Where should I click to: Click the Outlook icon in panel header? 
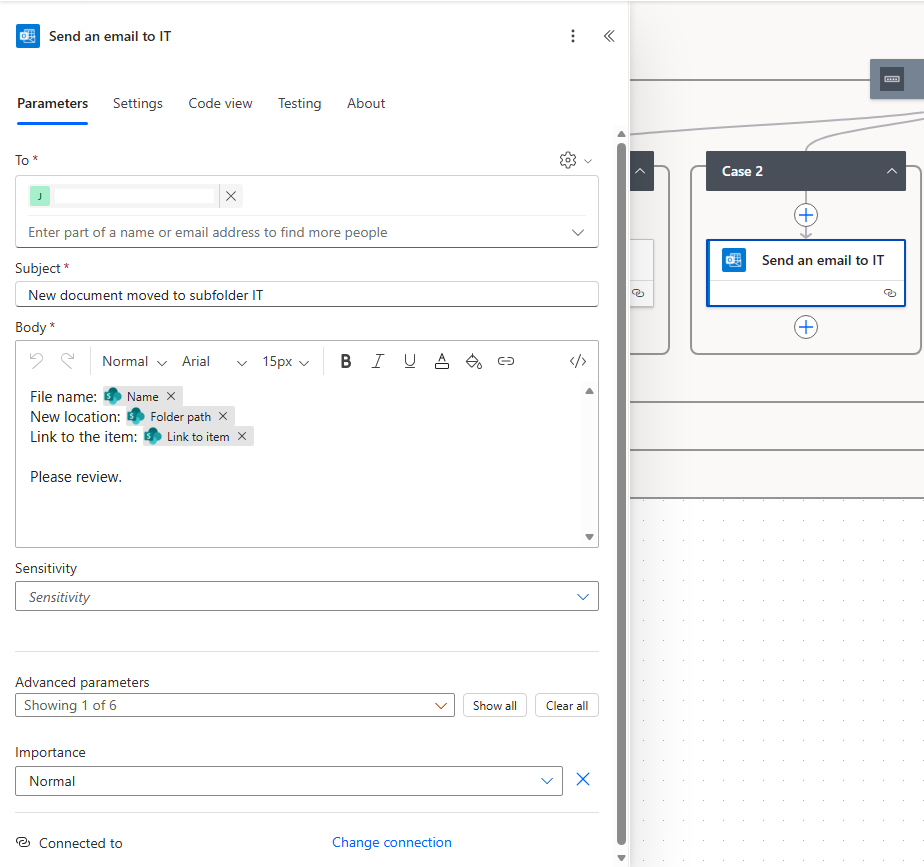pos(28,36)
